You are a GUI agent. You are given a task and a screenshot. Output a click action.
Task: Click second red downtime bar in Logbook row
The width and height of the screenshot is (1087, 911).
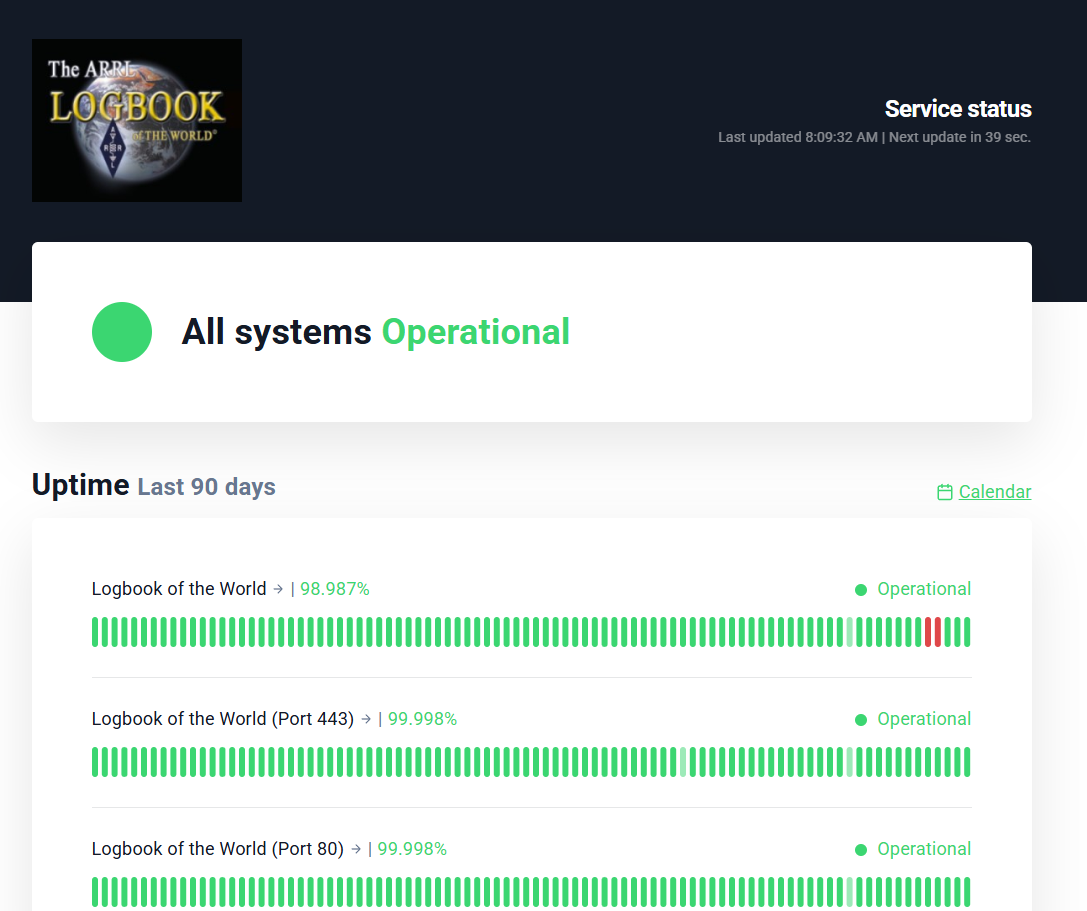tap(938, 632)
